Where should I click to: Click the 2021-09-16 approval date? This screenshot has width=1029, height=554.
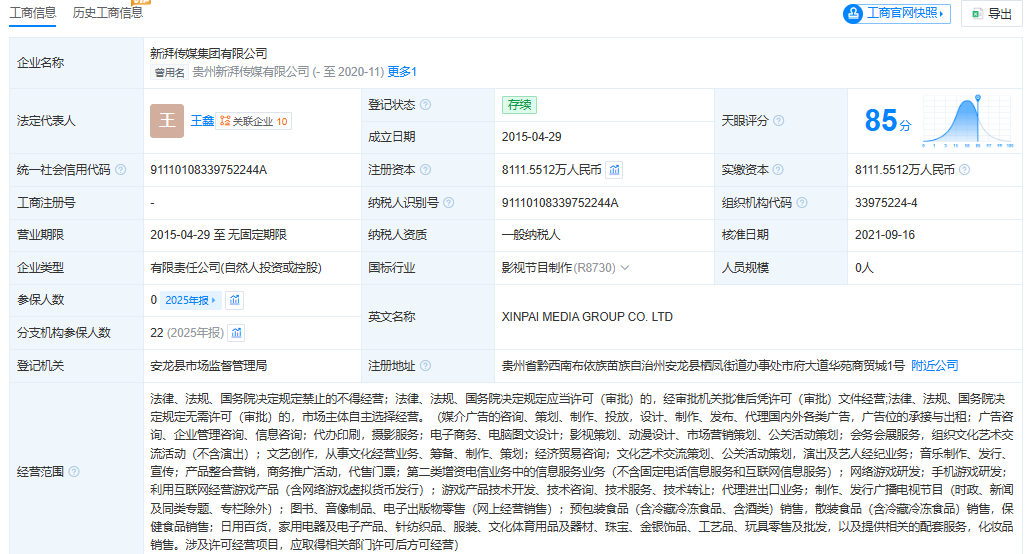point(885,235)
